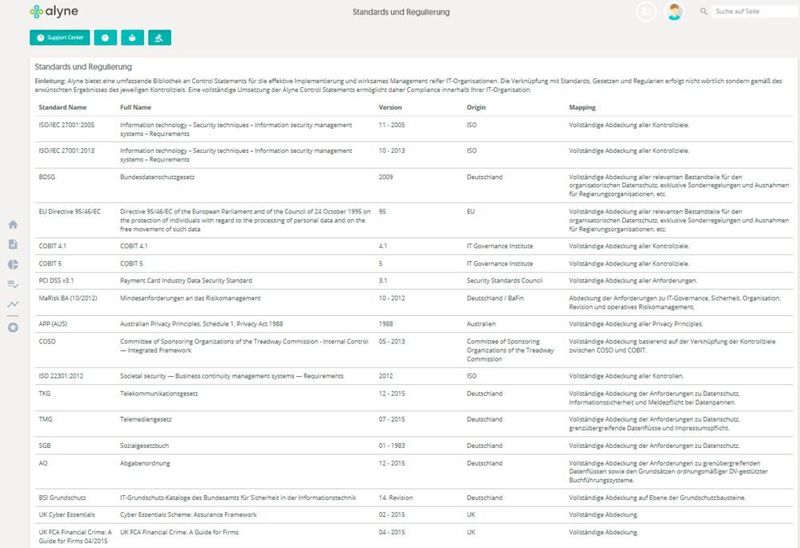Viewport: 800px width, 548px height.
Task: Go to the alyne logo home
Action: pyautogui.click(x=54, y=11)
